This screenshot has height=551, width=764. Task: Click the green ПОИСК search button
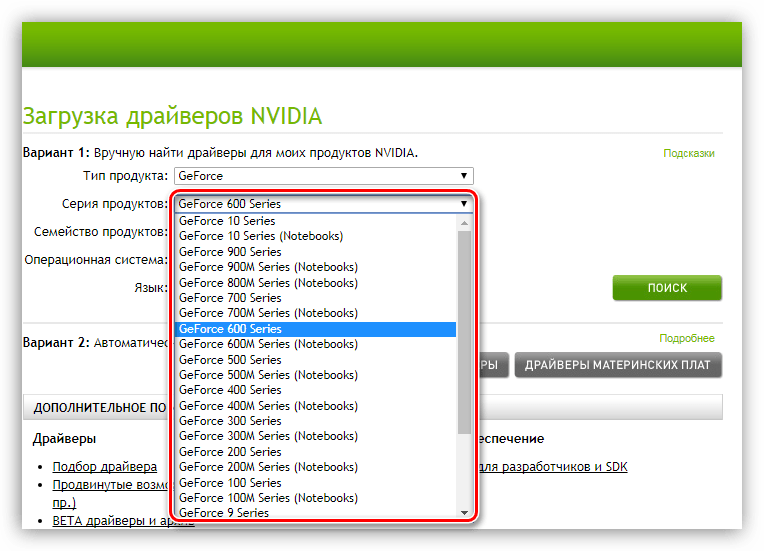pos(667,287)
